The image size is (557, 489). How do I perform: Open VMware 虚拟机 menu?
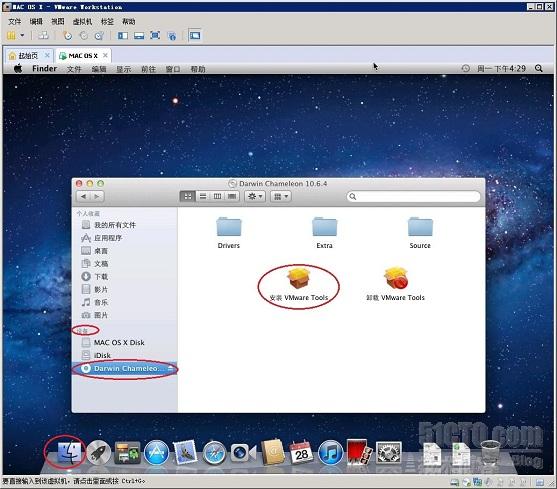[82, 21]
